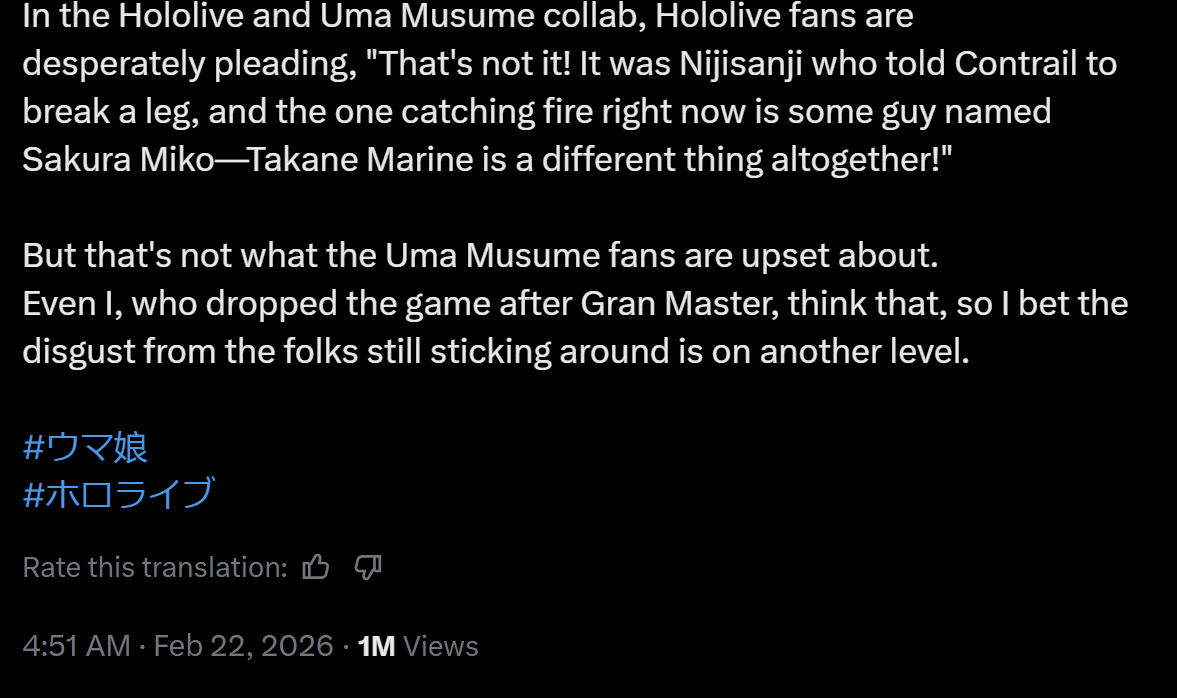1177x698 pixels.
Task: Click the thumbs down translation rating icon
Action: [368, 568]
